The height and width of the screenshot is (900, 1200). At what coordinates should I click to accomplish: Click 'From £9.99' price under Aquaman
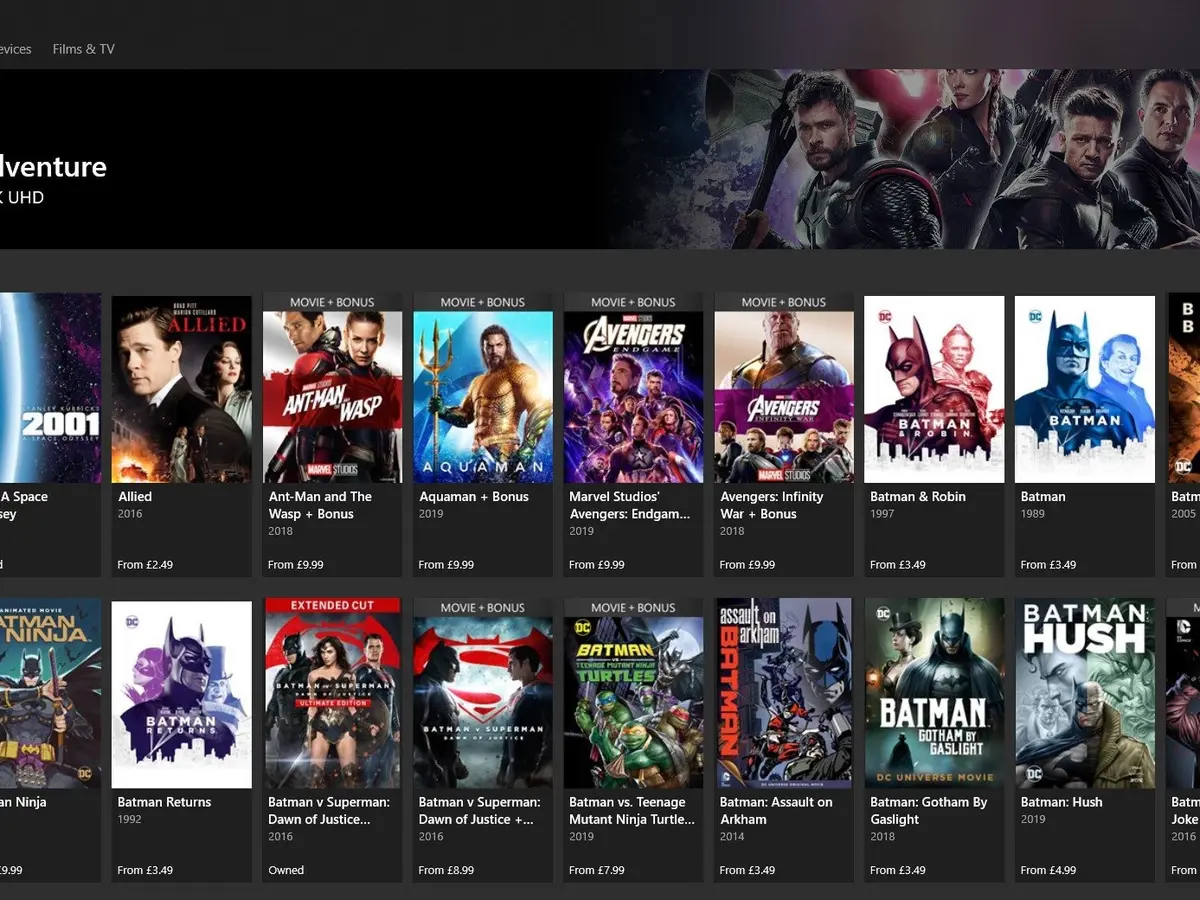[447, 565]
